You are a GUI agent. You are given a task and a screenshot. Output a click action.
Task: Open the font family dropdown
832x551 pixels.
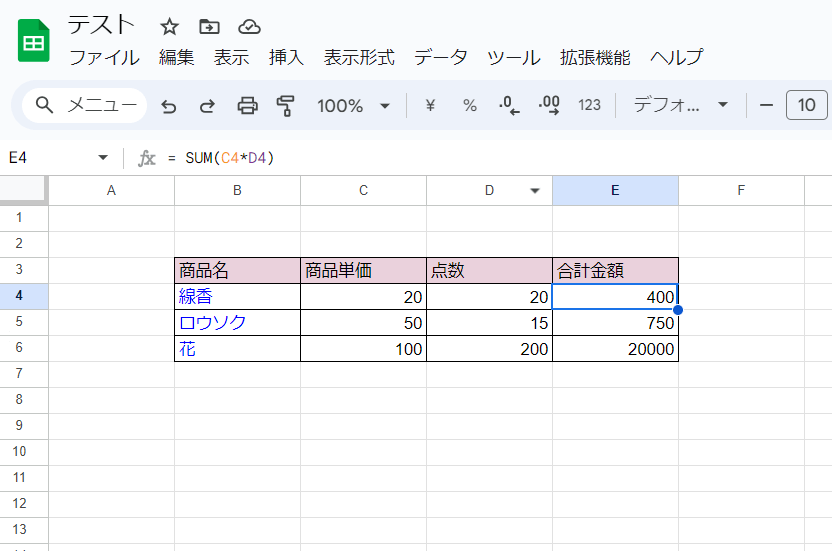click(680, 105)
